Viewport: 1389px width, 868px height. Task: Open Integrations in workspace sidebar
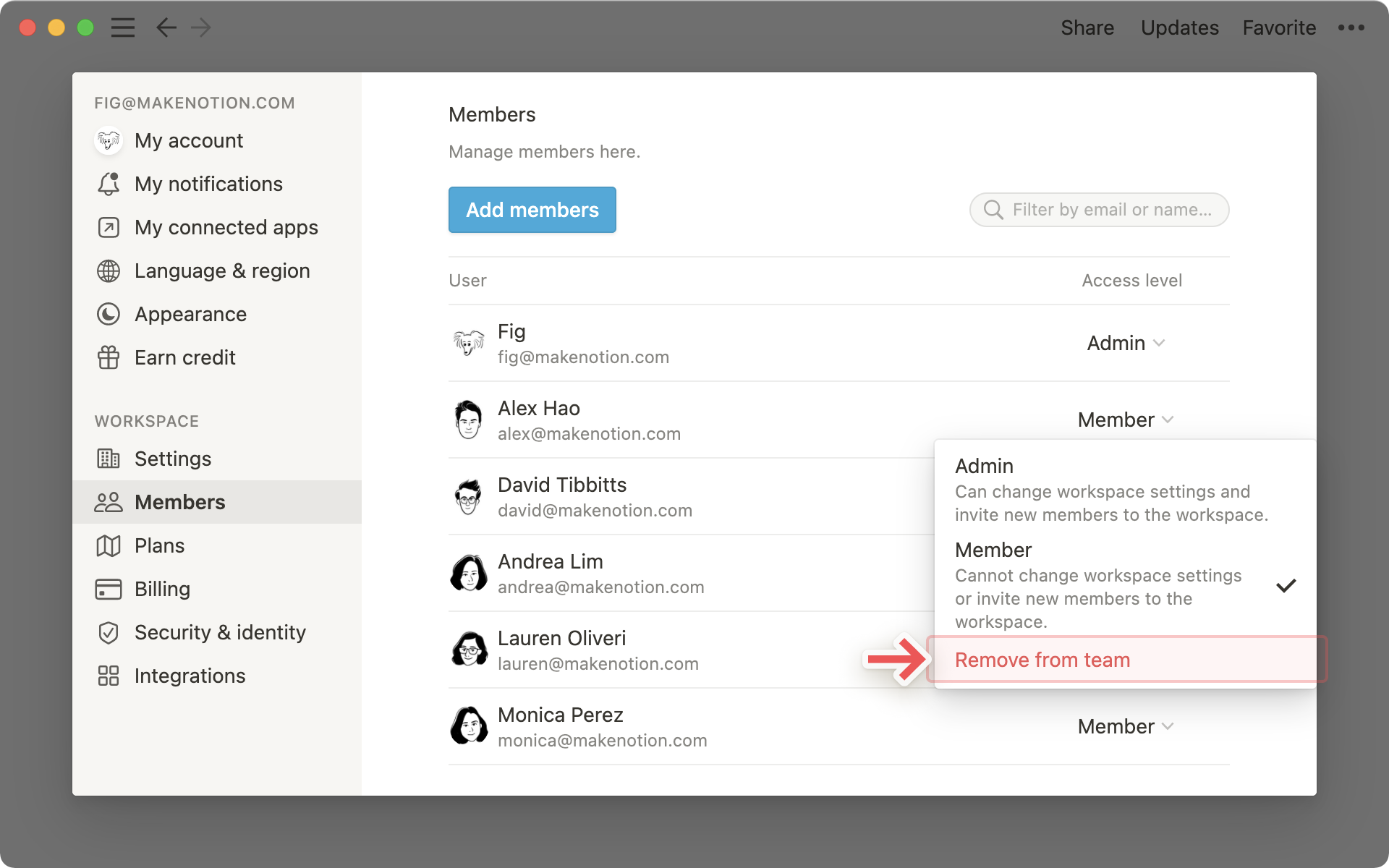click(x=190, y=676)
